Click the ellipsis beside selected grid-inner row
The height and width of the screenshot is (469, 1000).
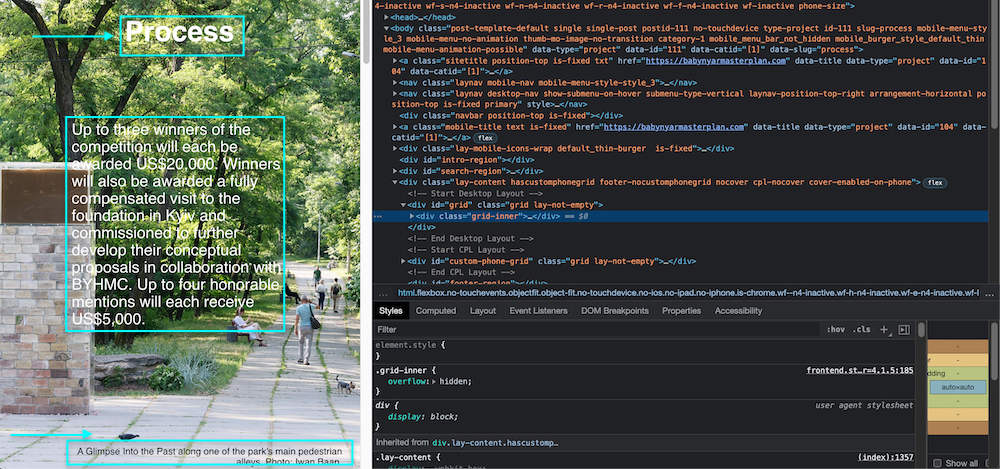(x=377, y=216)
